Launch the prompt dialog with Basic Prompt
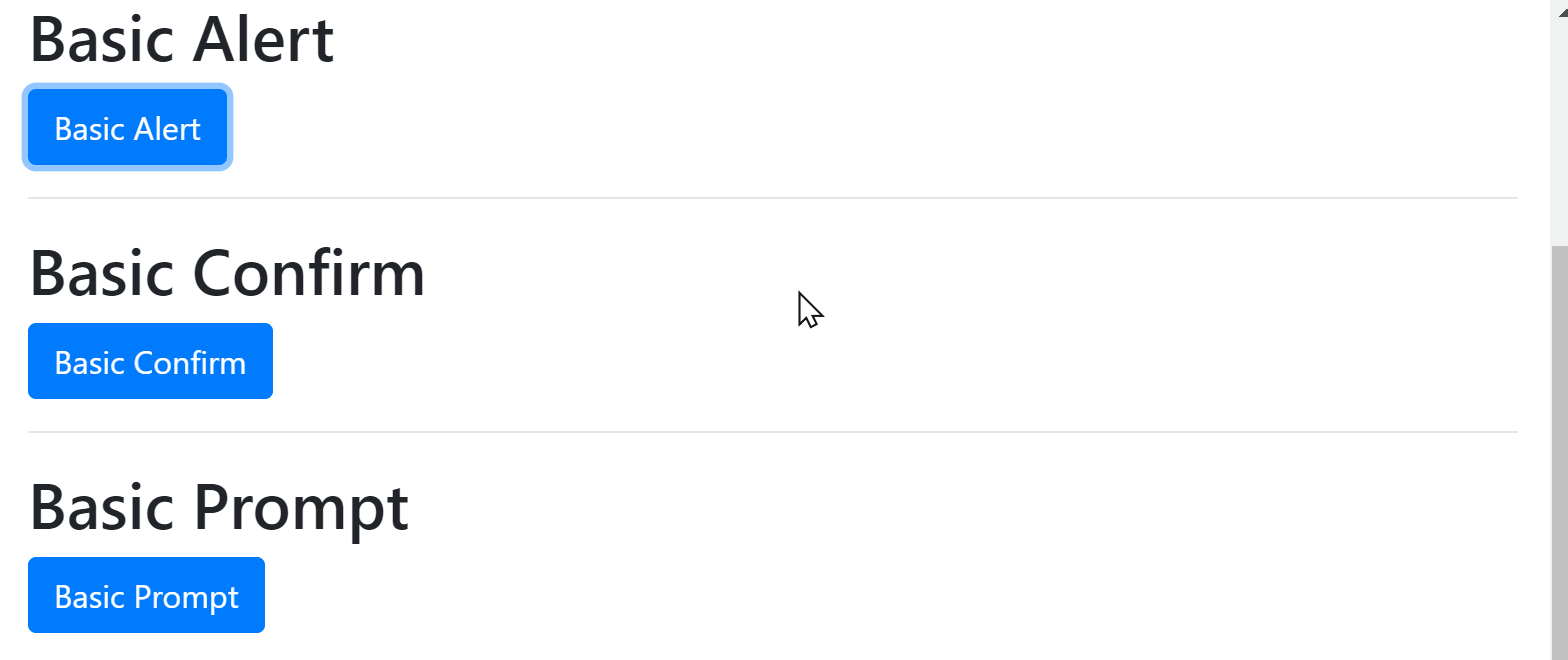 tap(146, 595)
